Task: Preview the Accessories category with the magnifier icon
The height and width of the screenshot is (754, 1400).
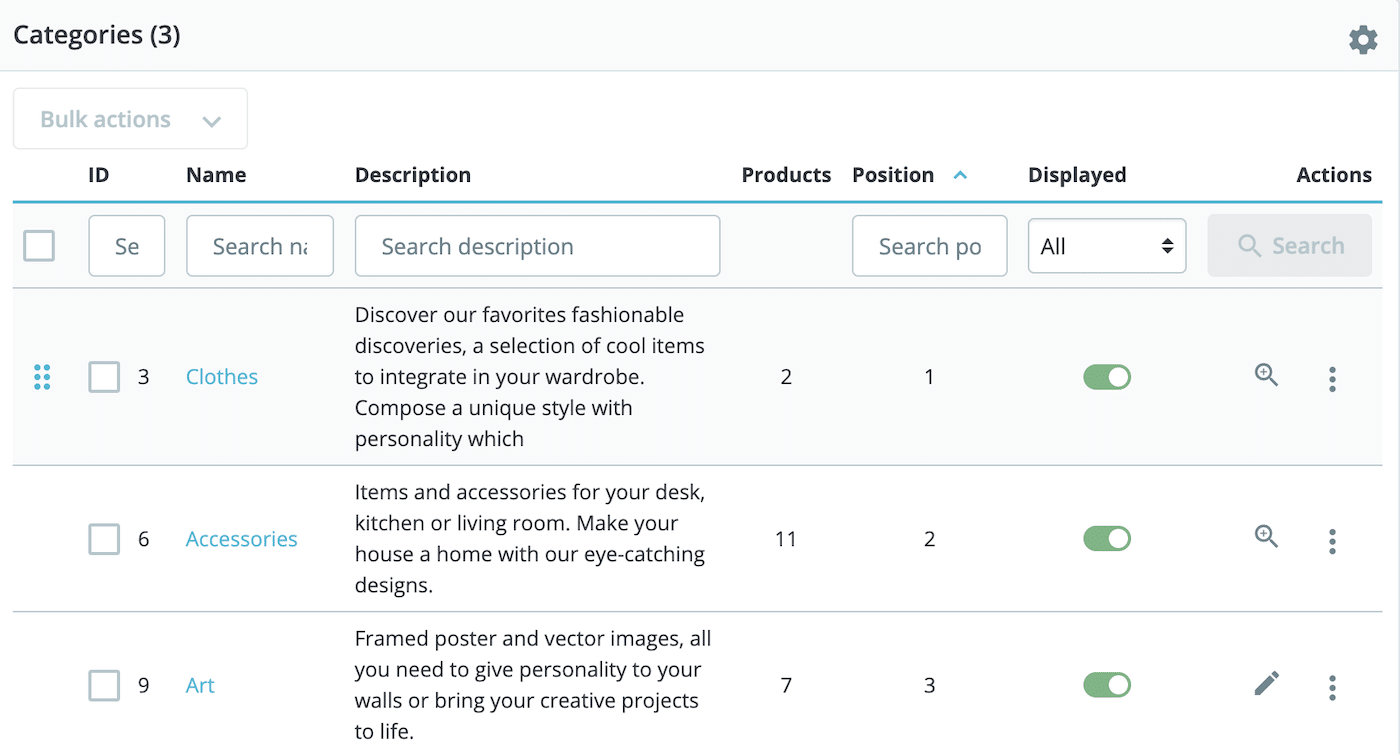Action: 1265,537
